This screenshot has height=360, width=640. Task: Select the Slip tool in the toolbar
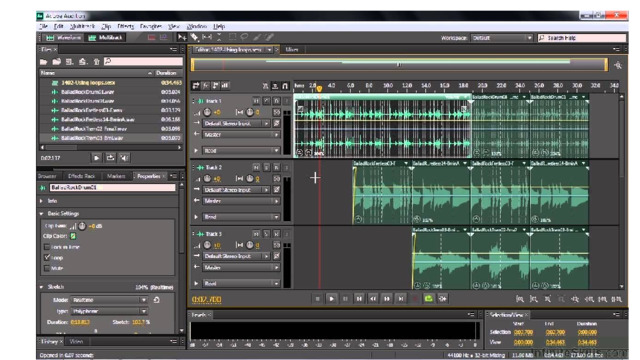point(207,38)
